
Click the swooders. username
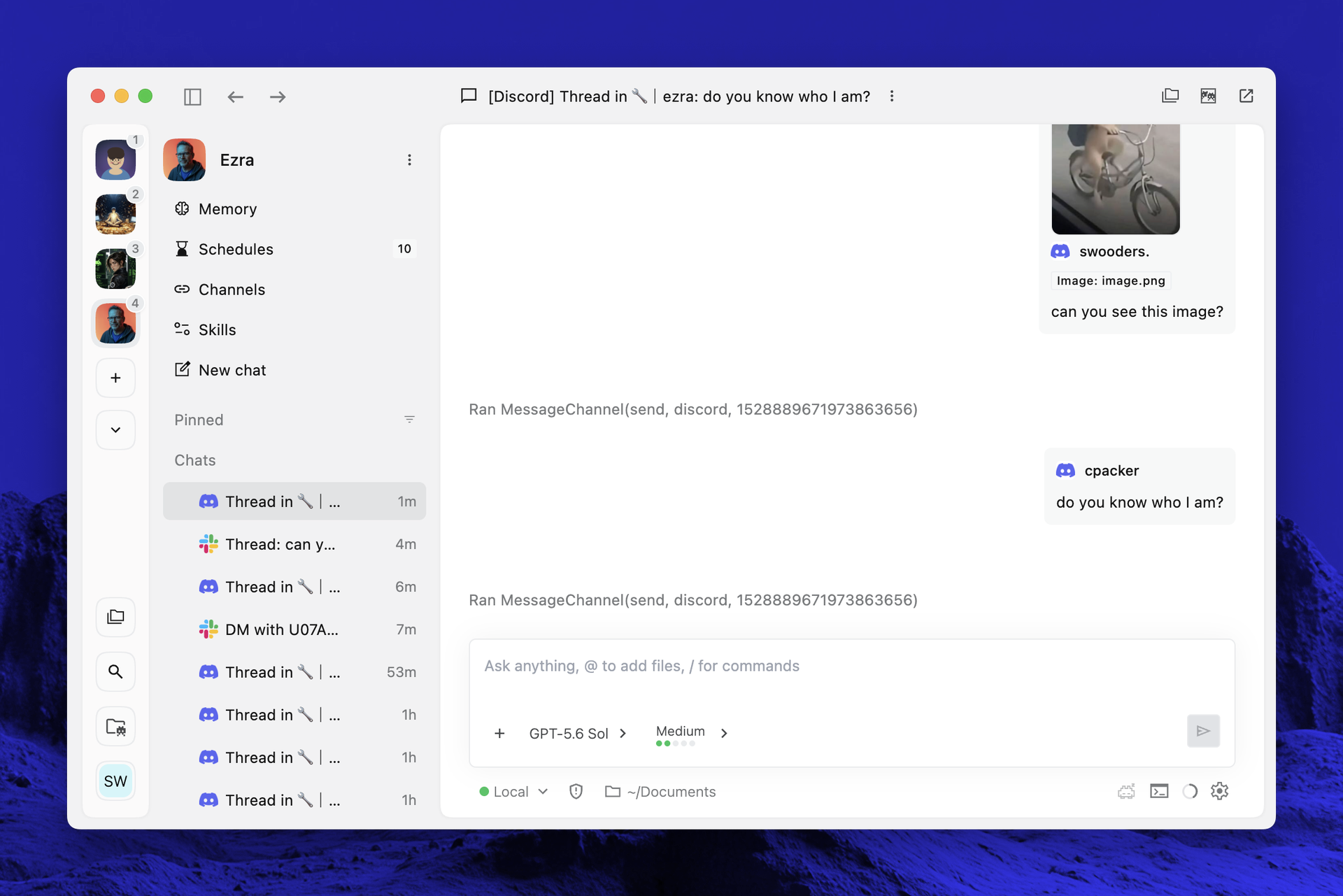pos(1114,251)
